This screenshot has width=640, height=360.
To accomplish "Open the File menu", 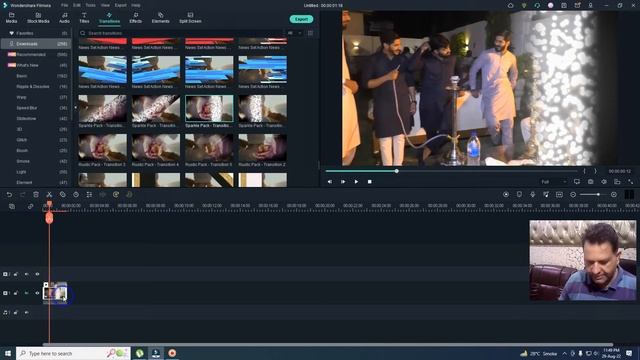I will (64, 5).
